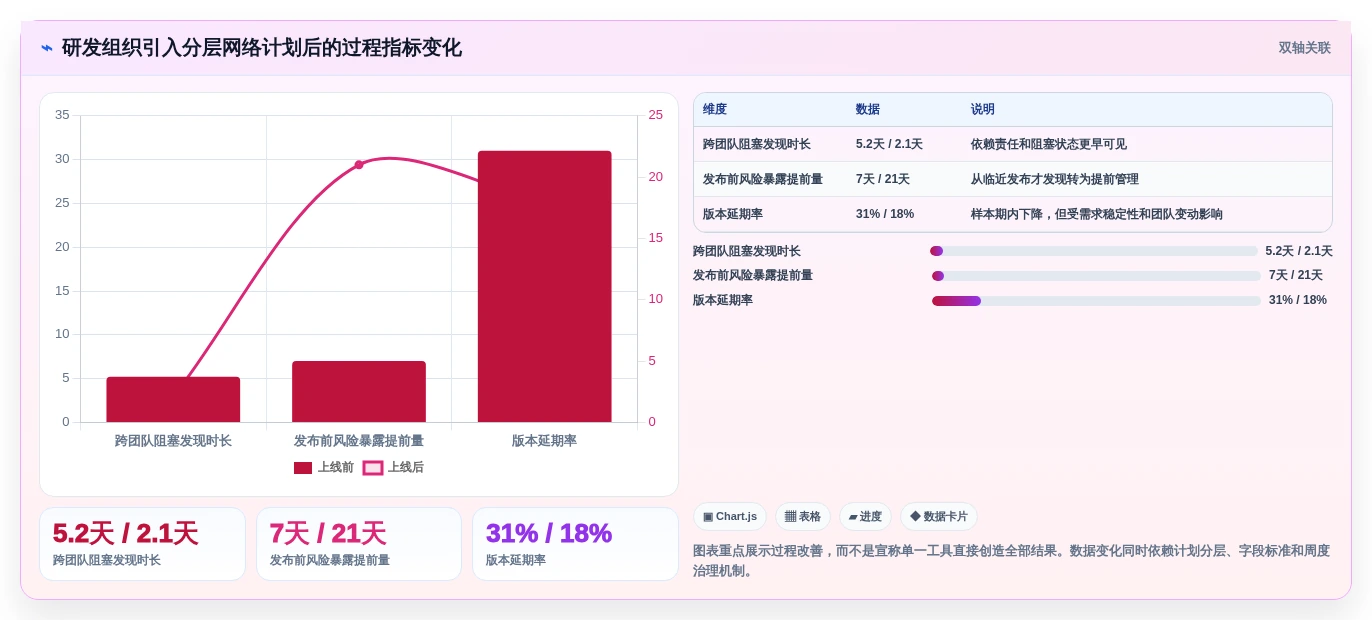Toggle the 上线前 legend swatch
The width and height of the screenshot is (1372, 620).
(303, 468)
